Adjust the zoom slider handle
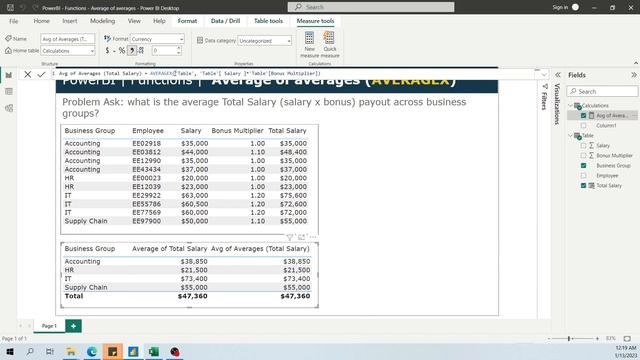Viewport: 640px width, 360px height. pos(569,338)
